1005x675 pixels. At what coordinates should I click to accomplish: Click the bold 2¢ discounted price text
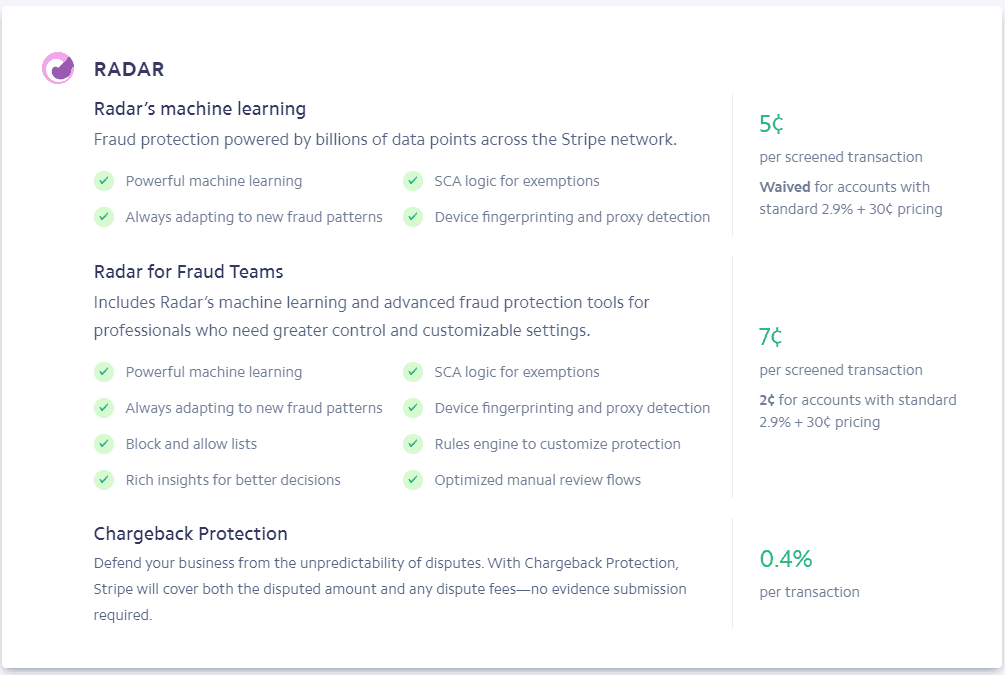pos(767,400)
